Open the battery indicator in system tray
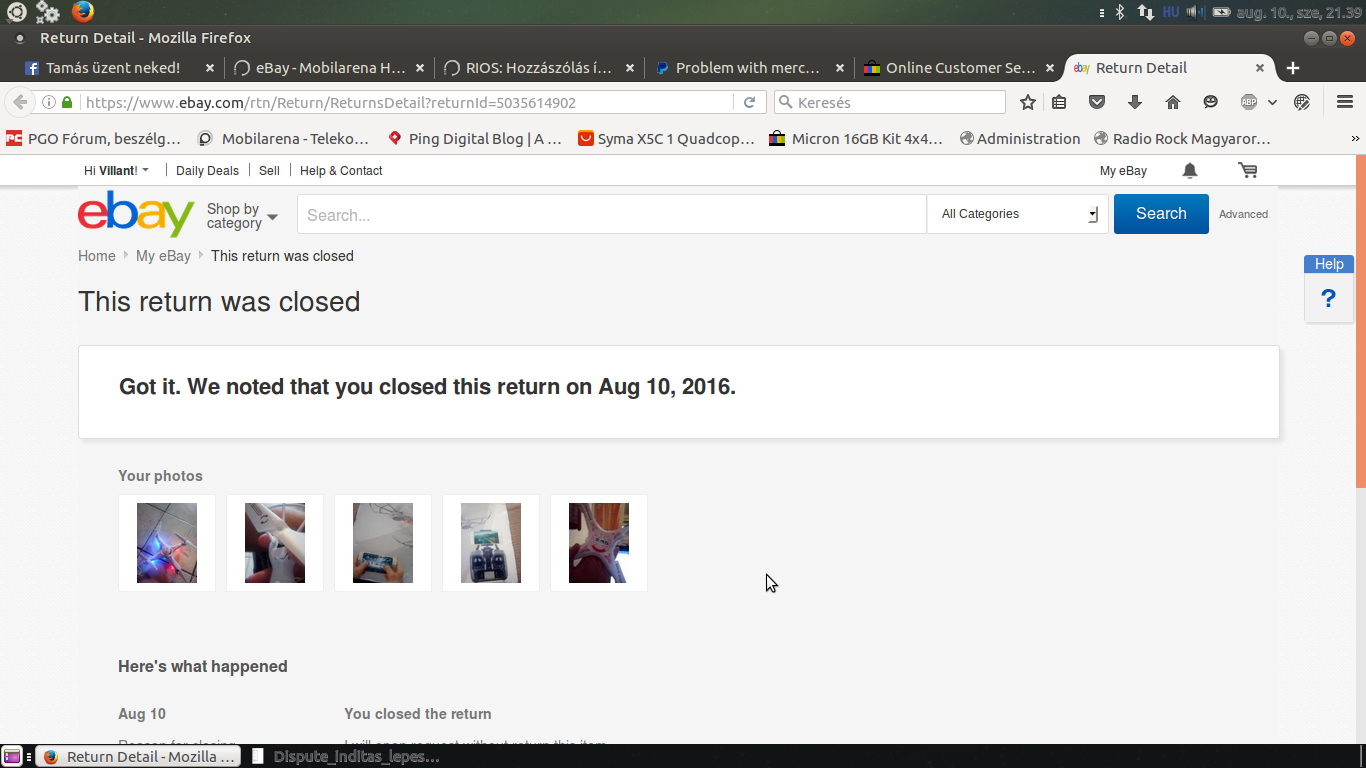 pos(1221,12)
